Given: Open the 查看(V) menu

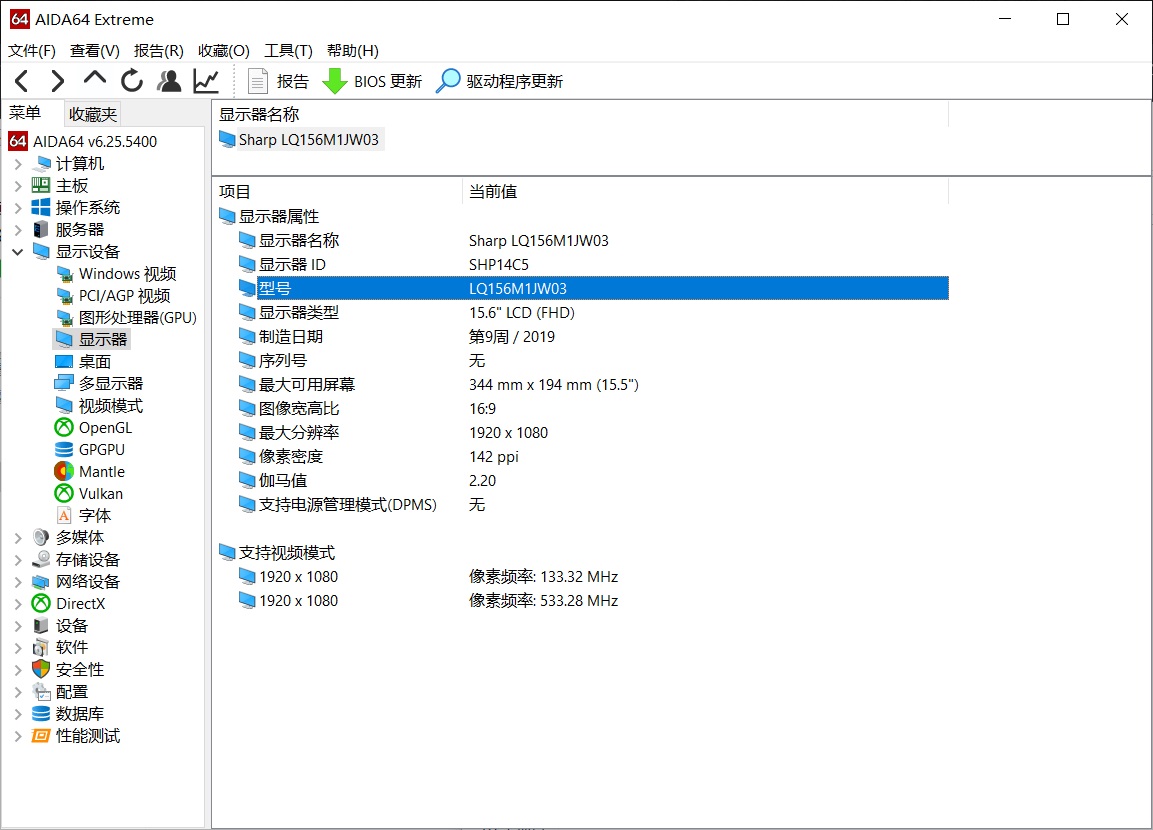Looking at the screenshot, I should (95, 51).
